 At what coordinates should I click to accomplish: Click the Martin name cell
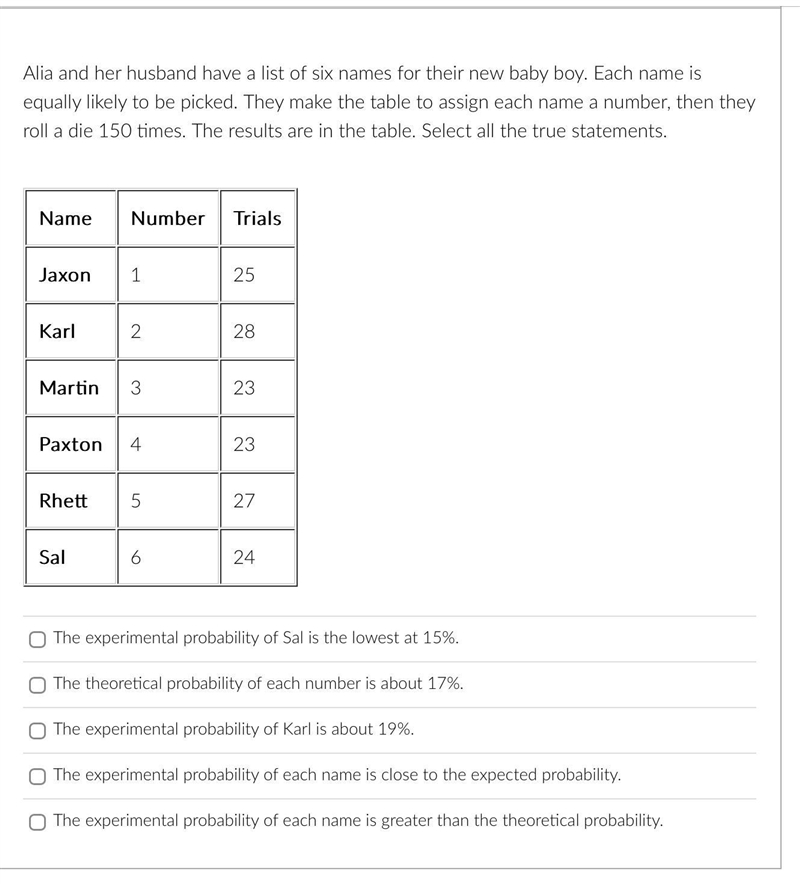tap(71, 387)
